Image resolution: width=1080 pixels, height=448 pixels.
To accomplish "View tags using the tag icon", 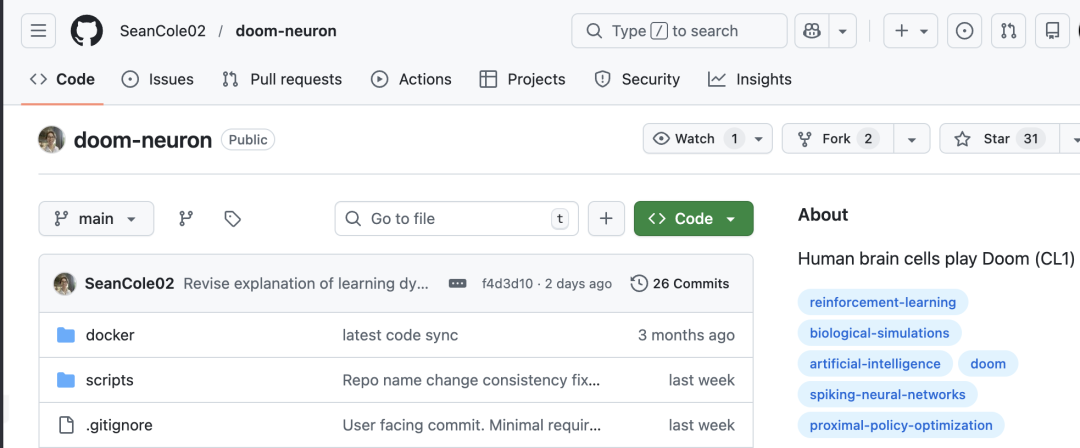I will [x=232, y=219].
